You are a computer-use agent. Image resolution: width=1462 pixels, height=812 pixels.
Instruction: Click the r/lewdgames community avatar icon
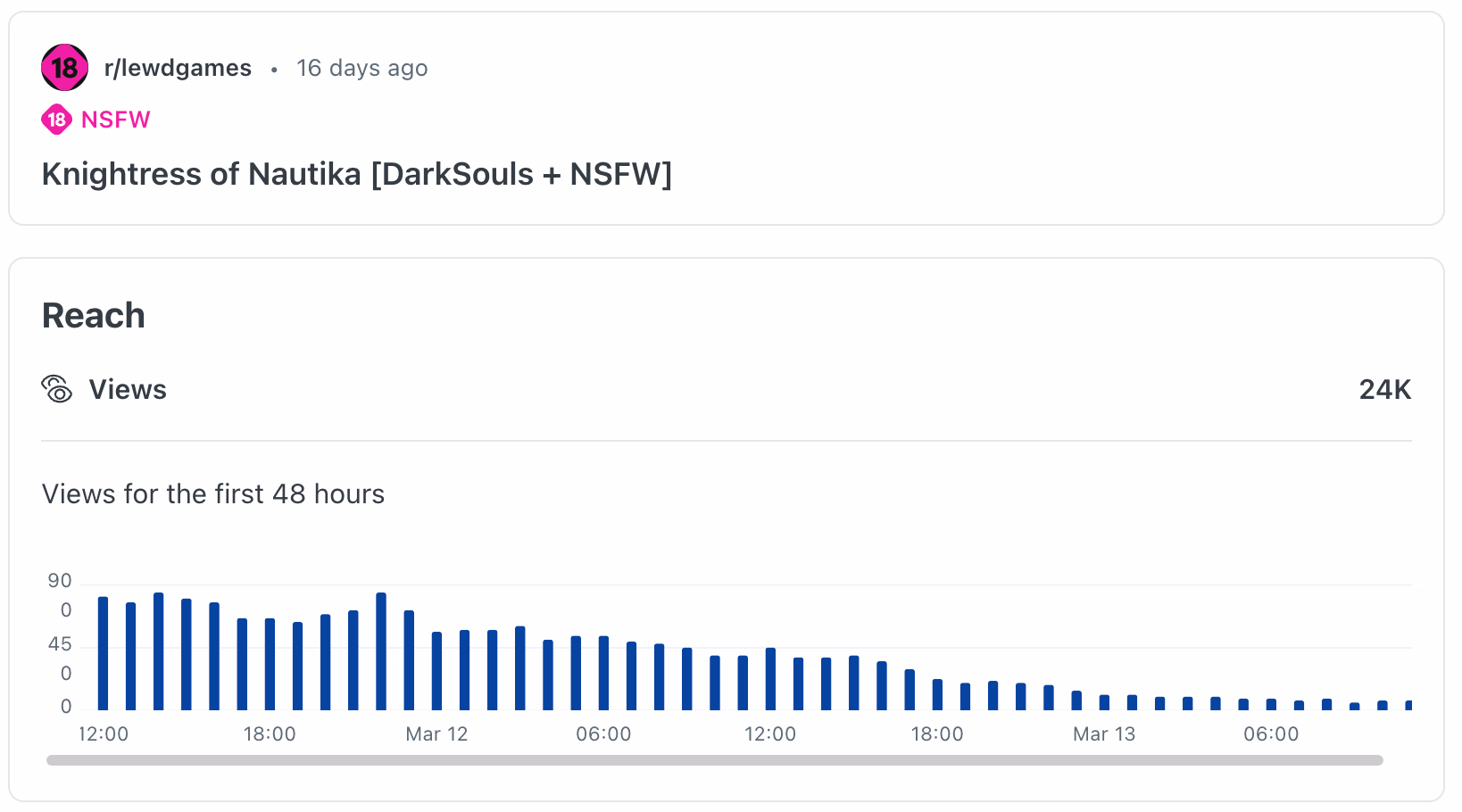(x=64, y=68)
